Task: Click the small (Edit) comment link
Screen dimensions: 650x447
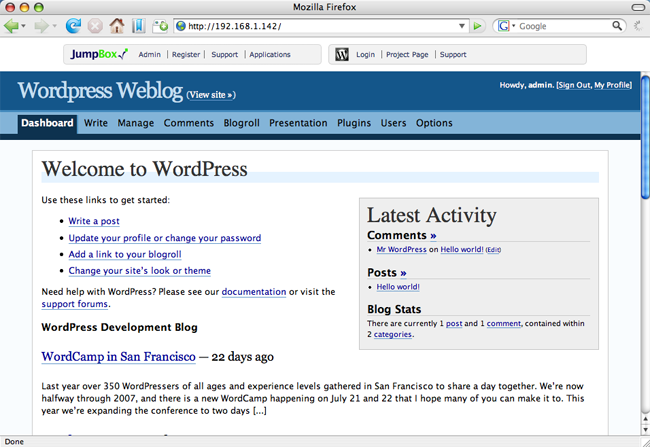Action: [493, 250]
